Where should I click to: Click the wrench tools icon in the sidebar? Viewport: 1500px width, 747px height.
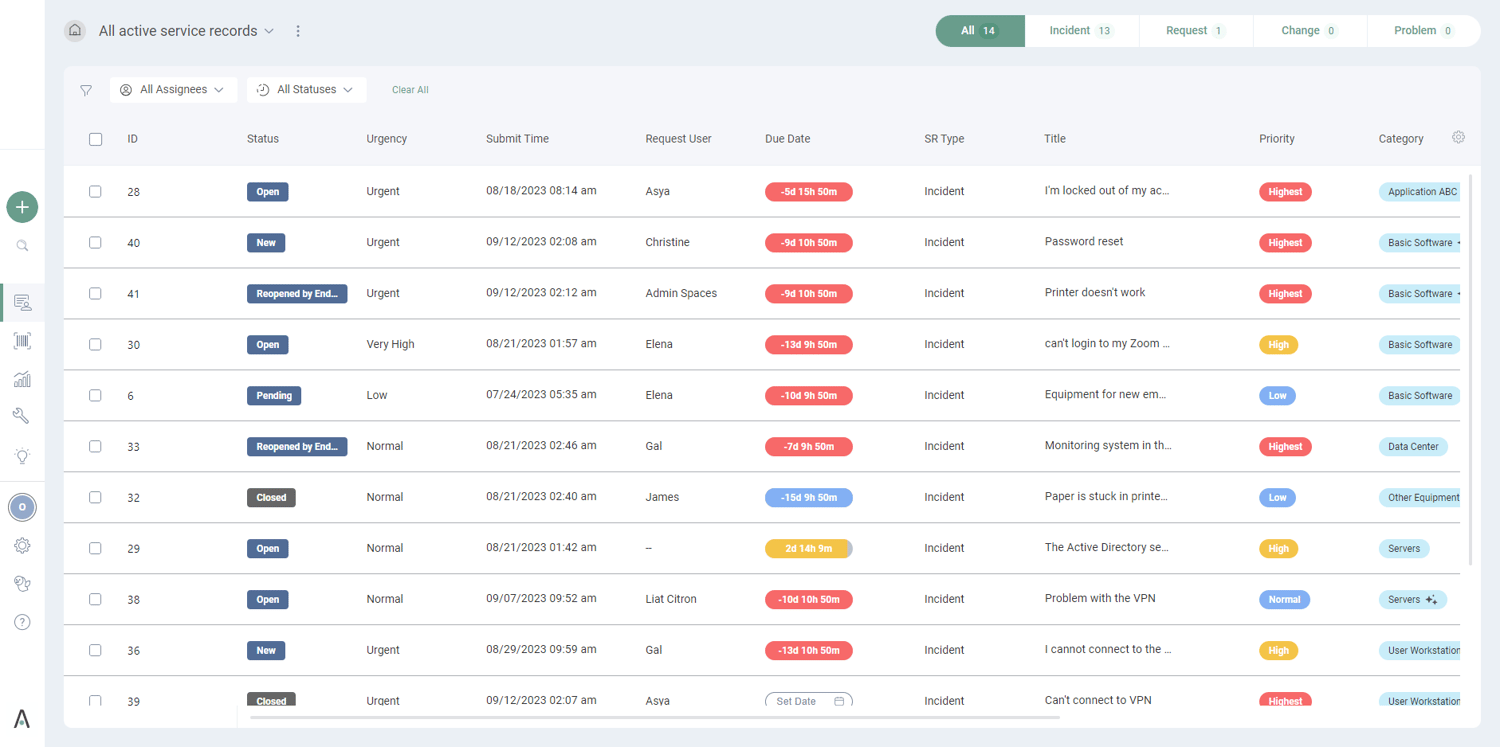(x=22, y=415)
